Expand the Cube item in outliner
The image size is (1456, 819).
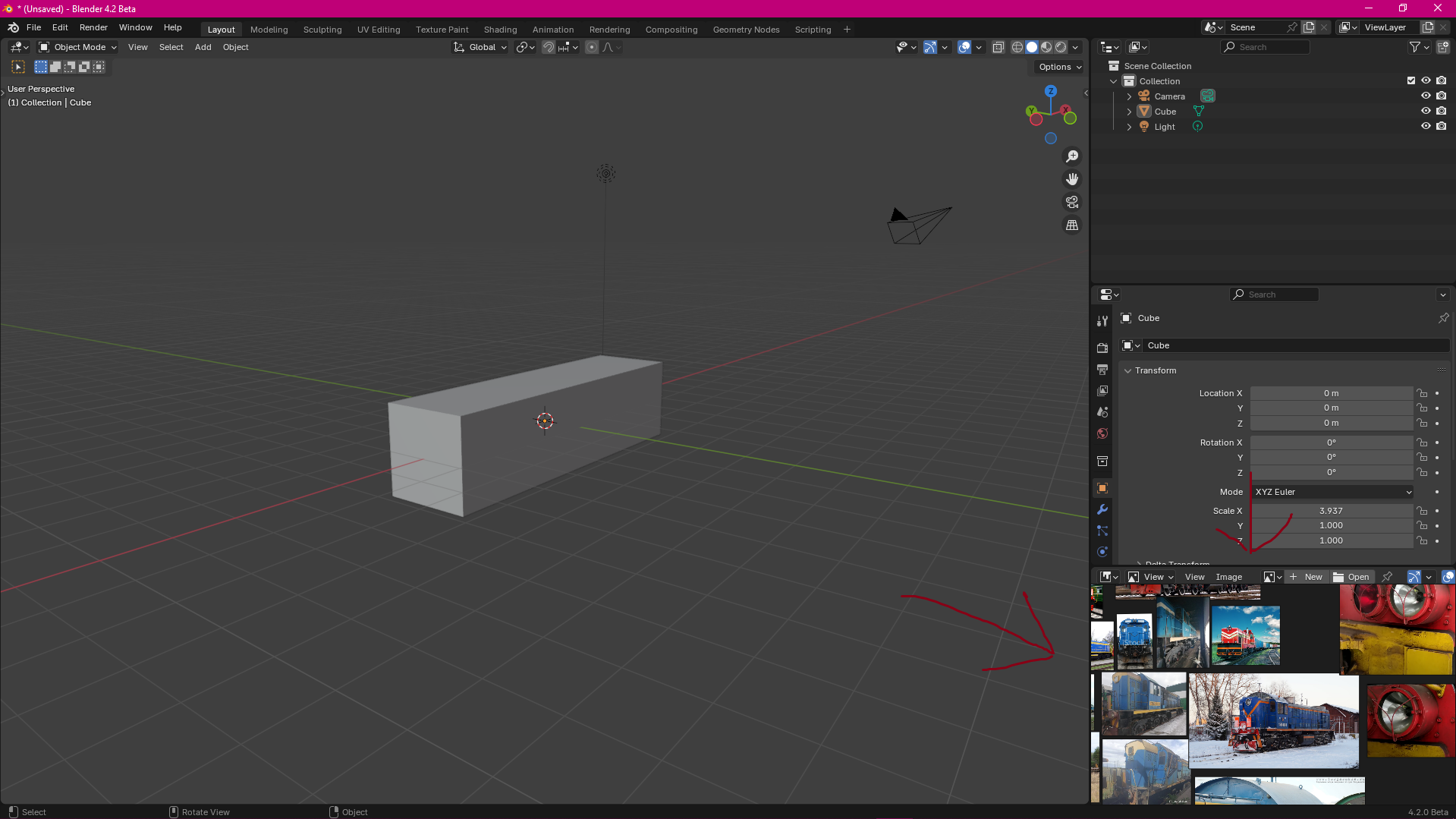1129,112
